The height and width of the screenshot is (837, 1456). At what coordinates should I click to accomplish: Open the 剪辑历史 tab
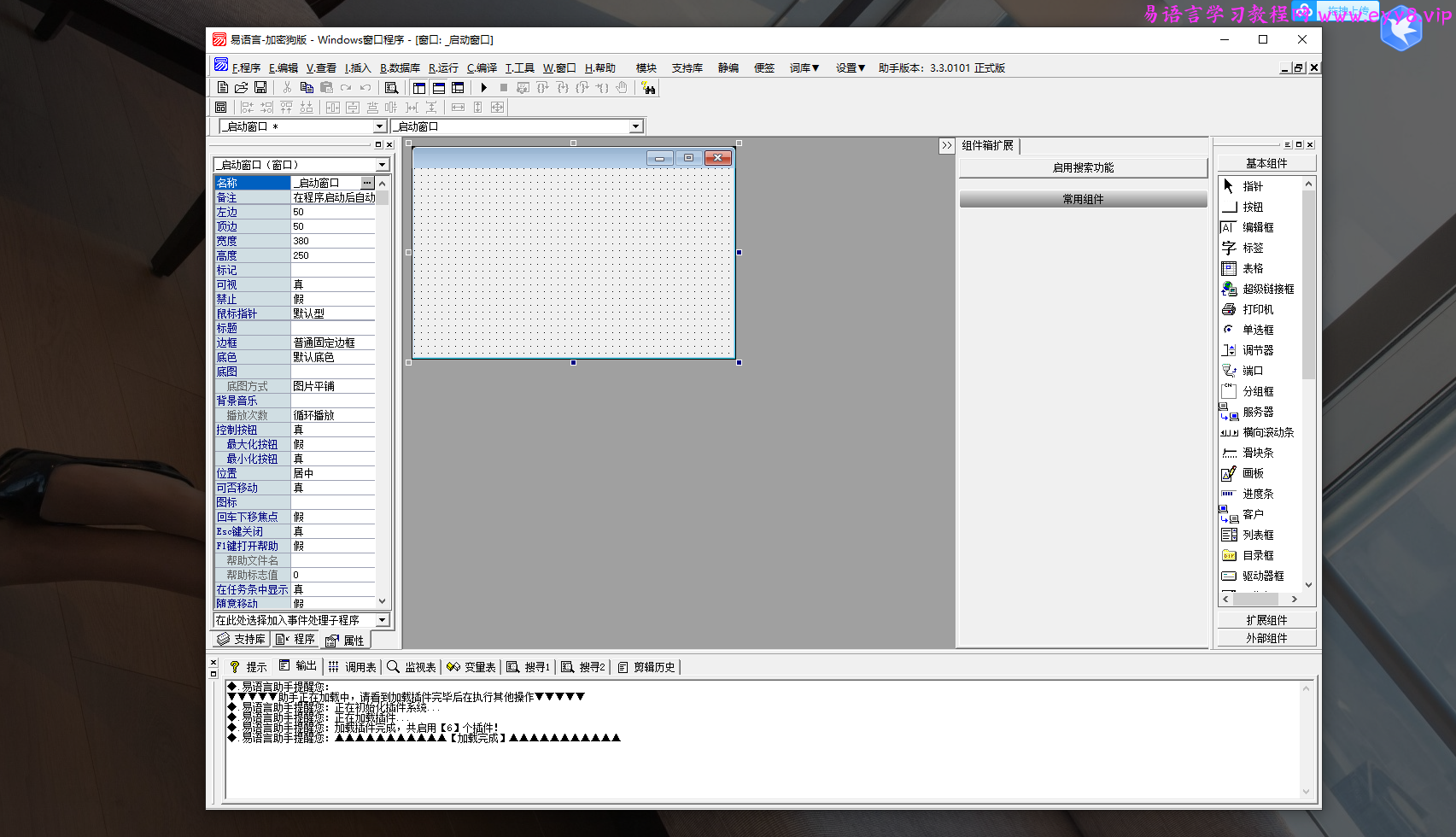click(646, 667)
